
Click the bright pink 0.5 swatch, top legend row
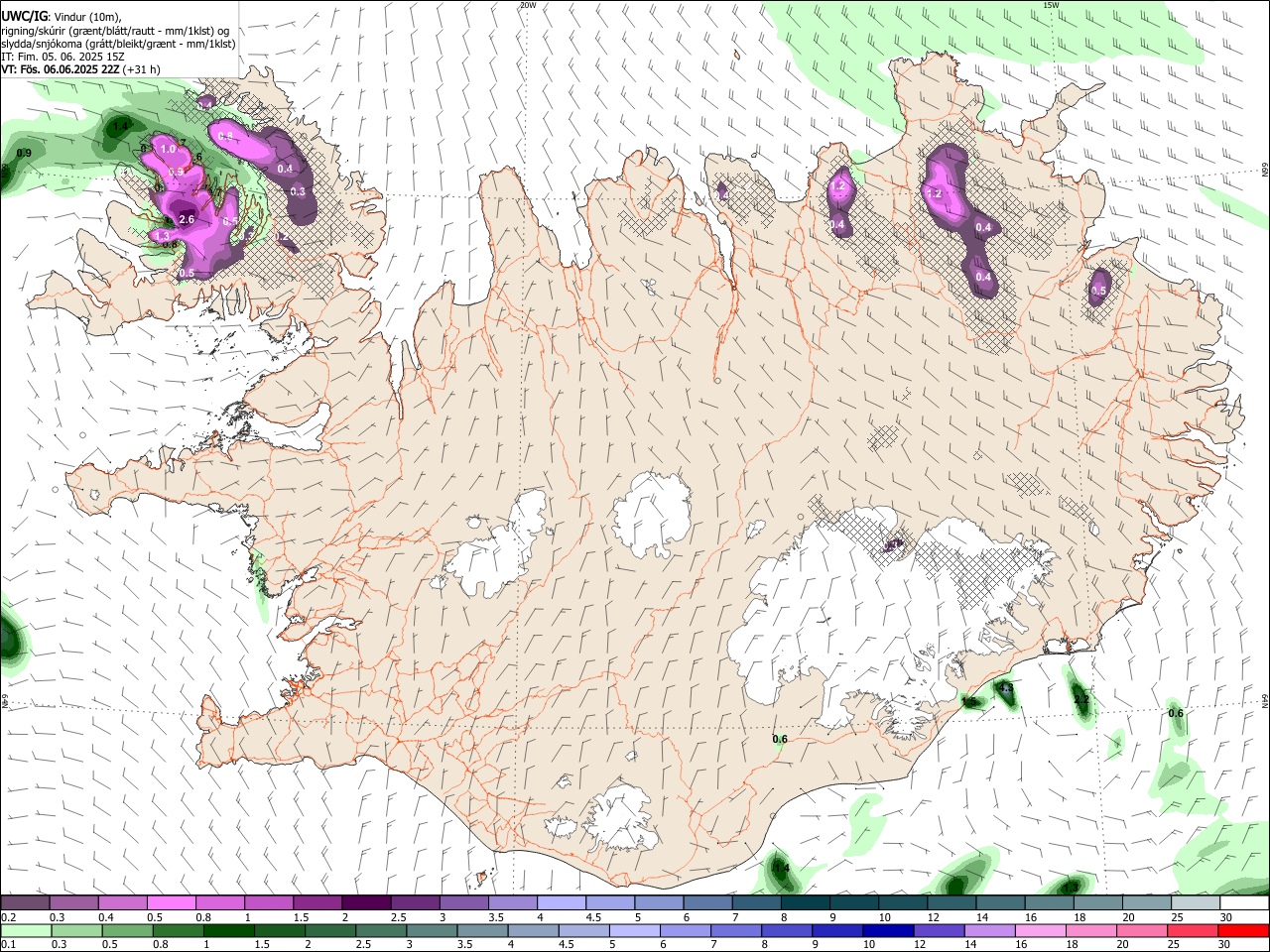[171, 903]
